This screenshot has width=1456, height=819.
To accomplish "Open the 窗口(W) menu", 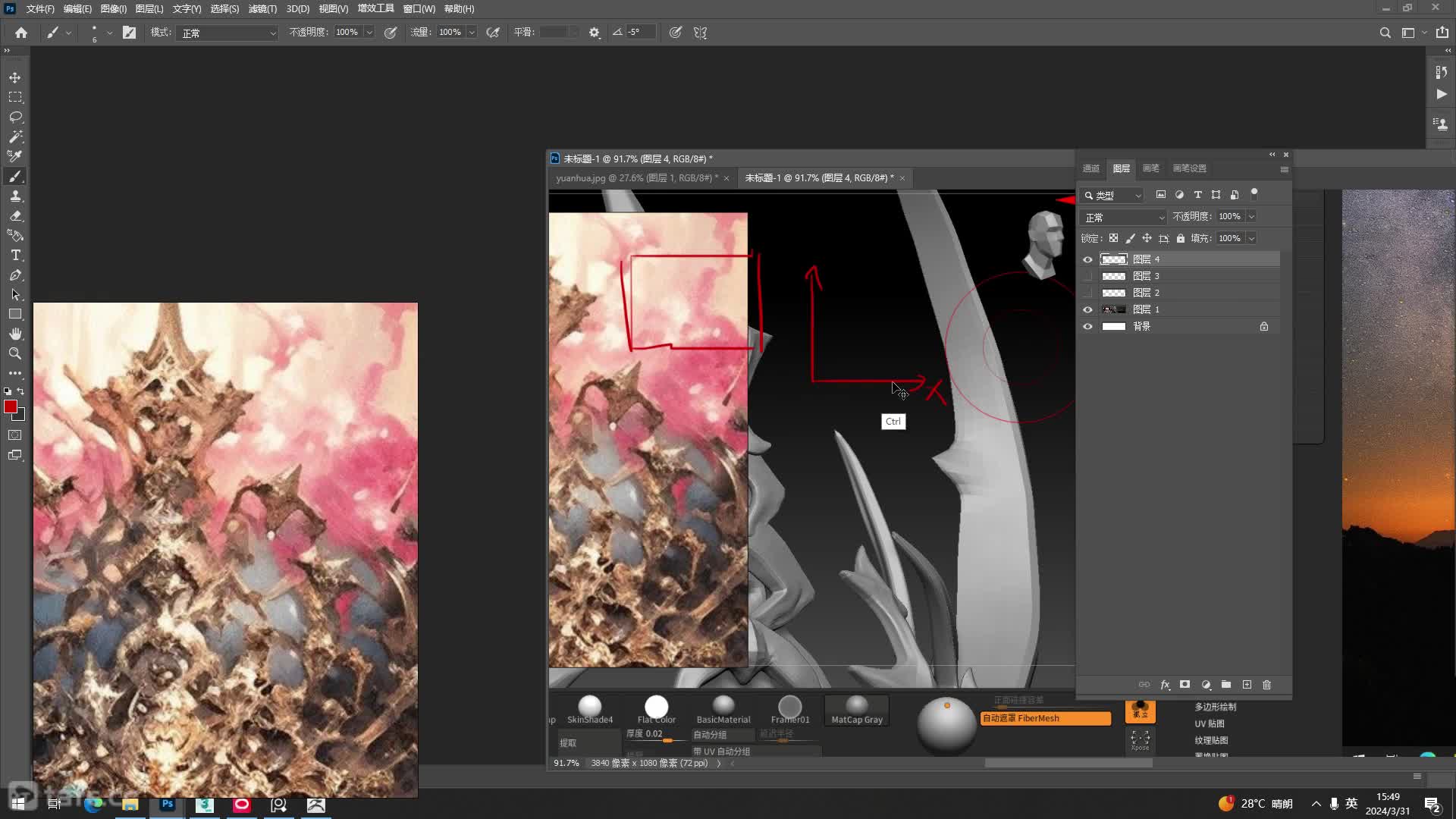I will pyautogui.click(x=419, y=9).
